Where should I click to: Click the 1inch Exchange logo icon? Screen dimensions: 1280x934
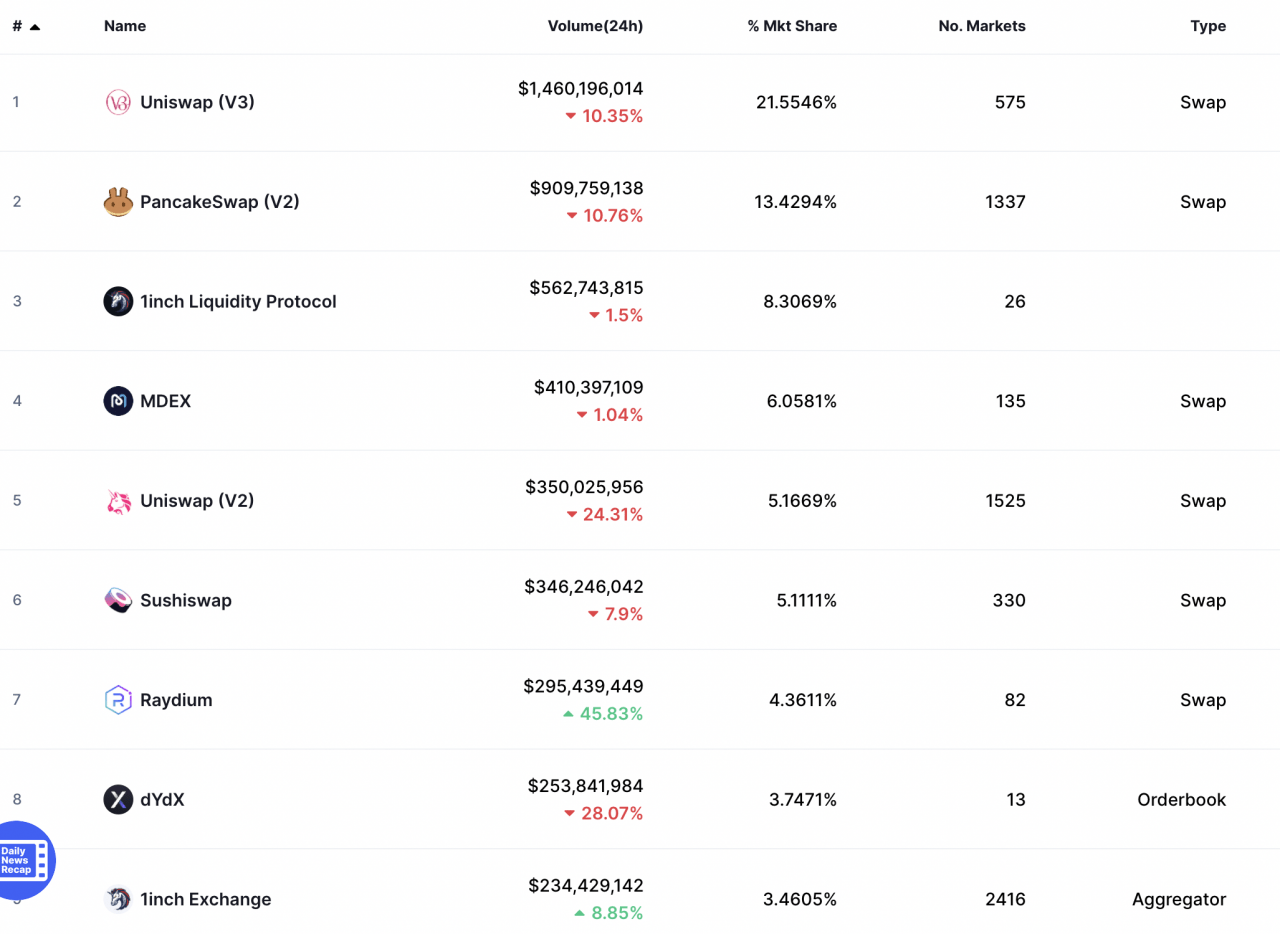click(118, 899)
